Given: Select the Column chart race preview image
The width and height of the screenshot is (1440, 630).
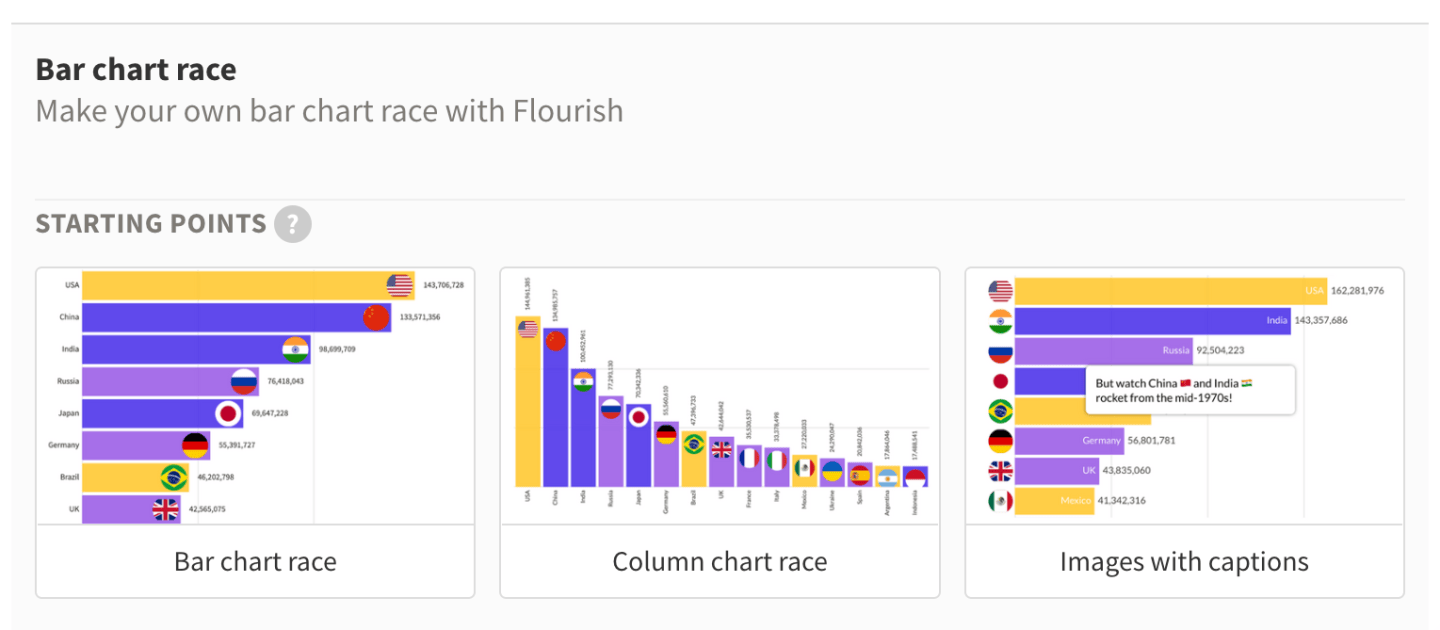Looking at the screenshot, I should coord(720,396).
